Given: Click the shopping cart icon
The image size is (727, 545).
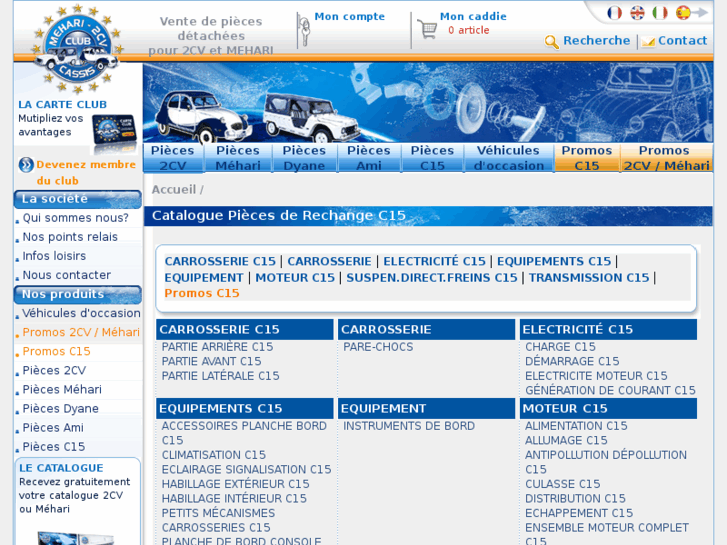Looking at the screenshot, I should point(427,30).
